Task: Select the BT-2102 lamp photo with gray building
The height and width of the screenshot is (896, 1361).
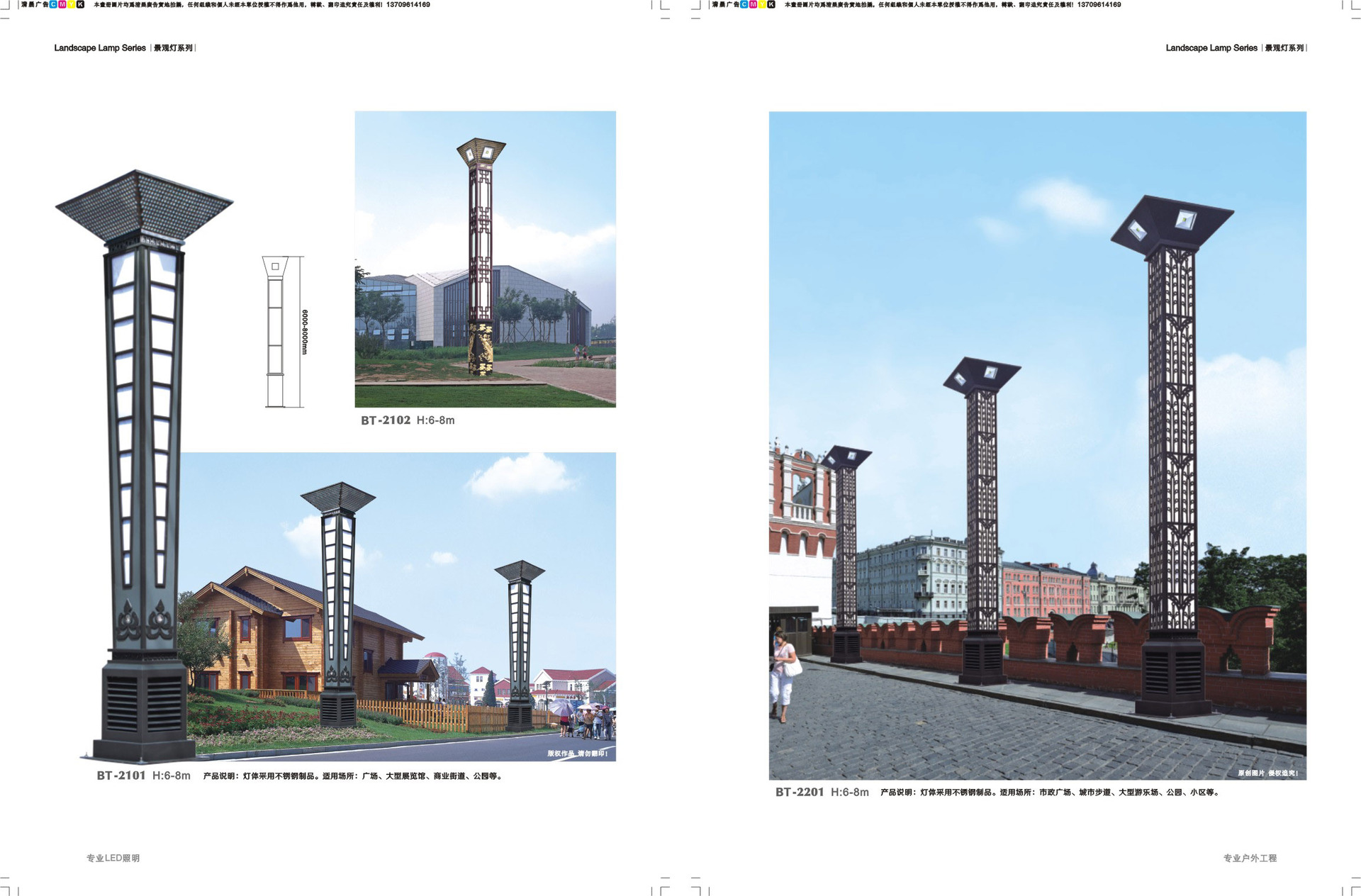Action: click(x=485, y=259)
